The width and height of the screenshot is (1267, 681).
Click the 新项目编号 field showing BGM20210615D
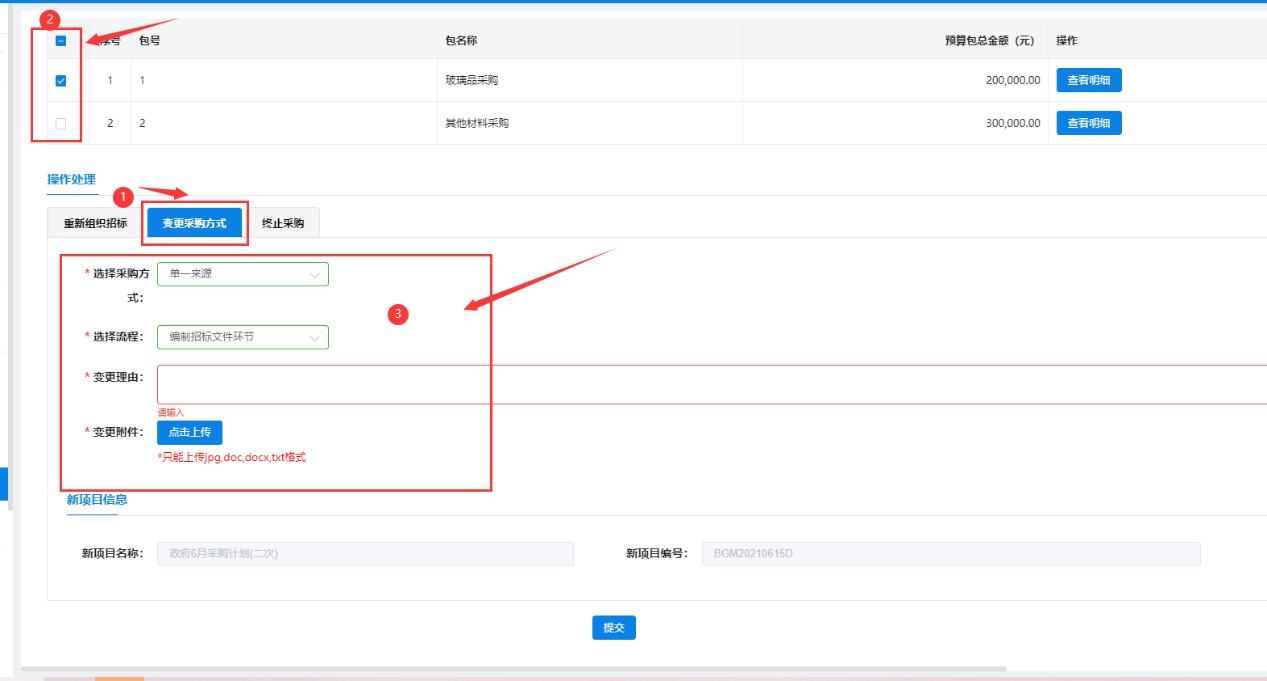tap(950, 554)
